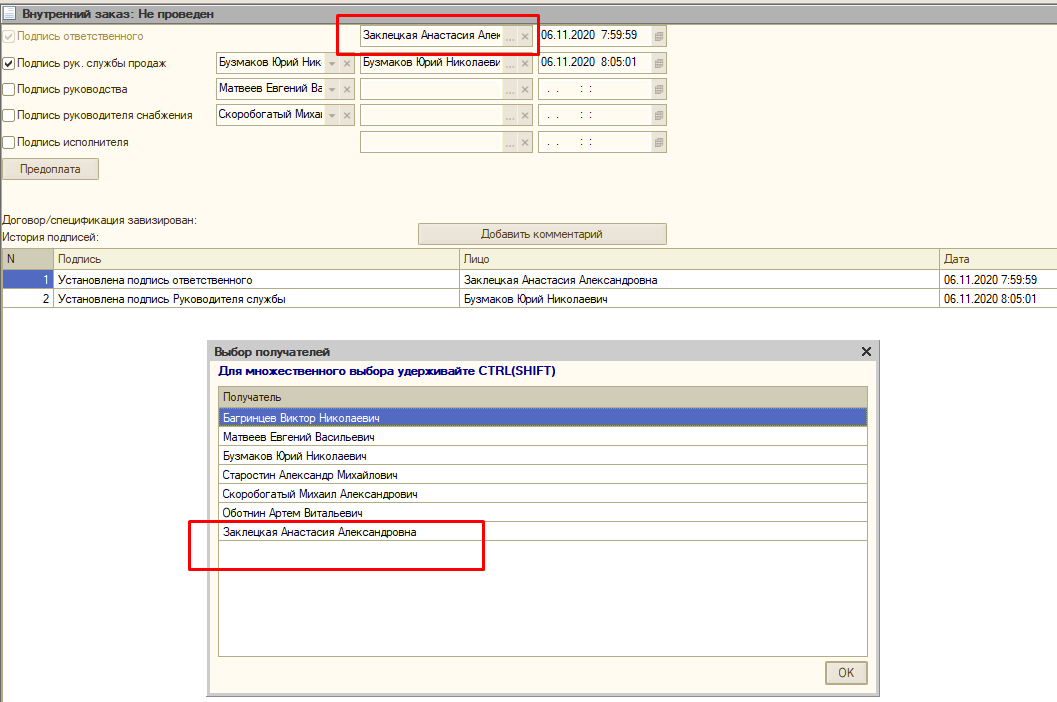
Task: Select recipient Багринцев Виктор Николаевич
Action: [x=543, y=418]
